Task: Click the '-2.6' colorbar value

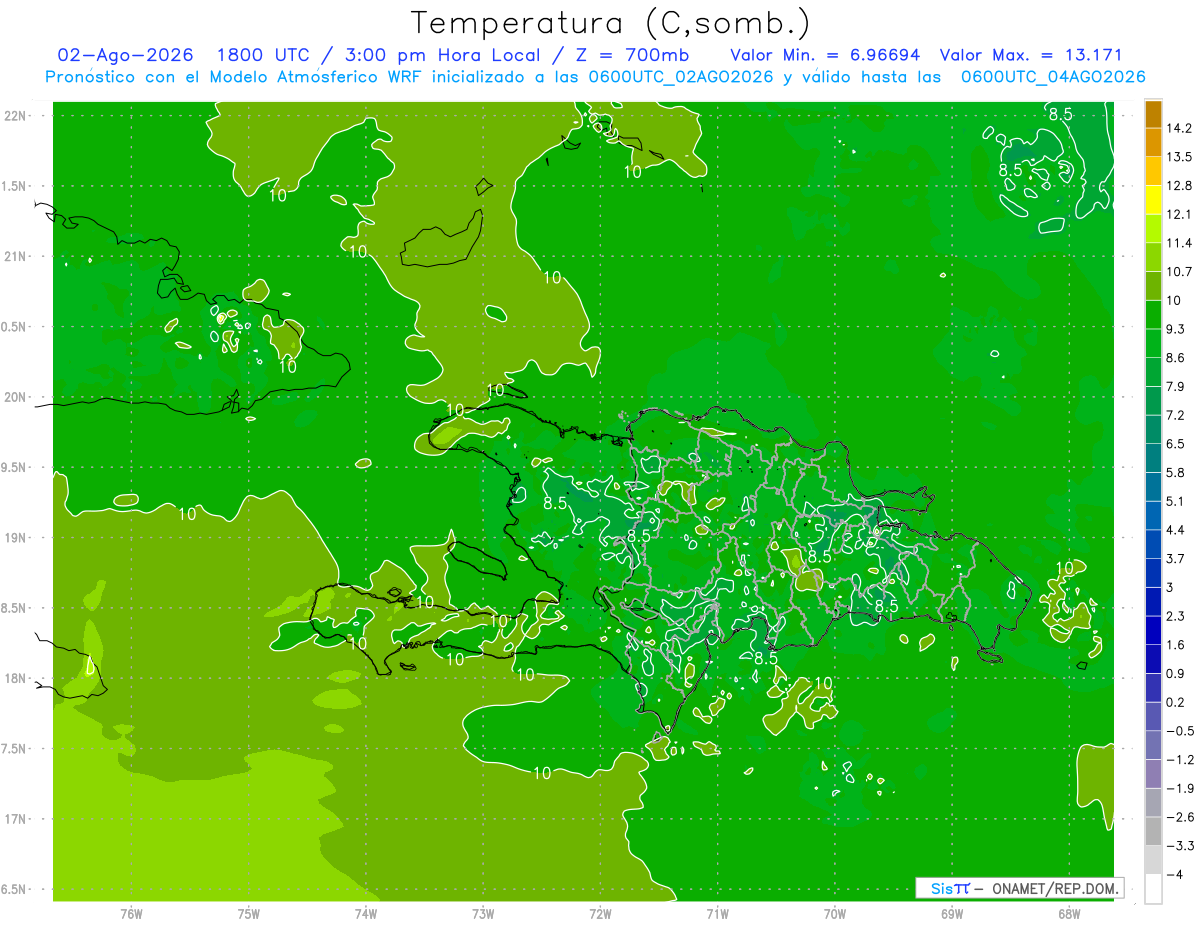Action: click(1179, 817)
